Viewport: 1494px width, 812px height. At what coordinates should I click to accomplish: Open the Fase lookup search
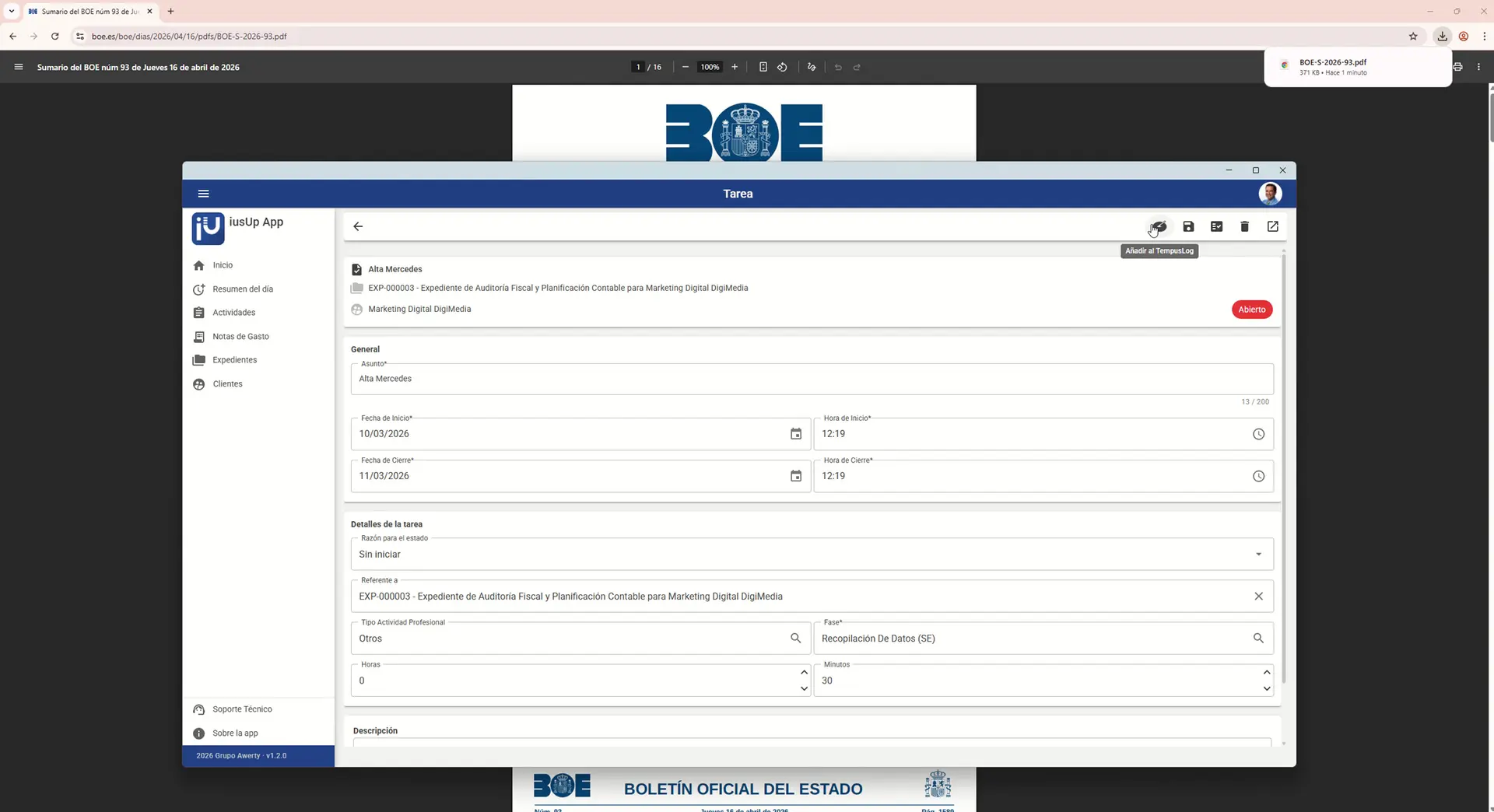(1258, 639)
